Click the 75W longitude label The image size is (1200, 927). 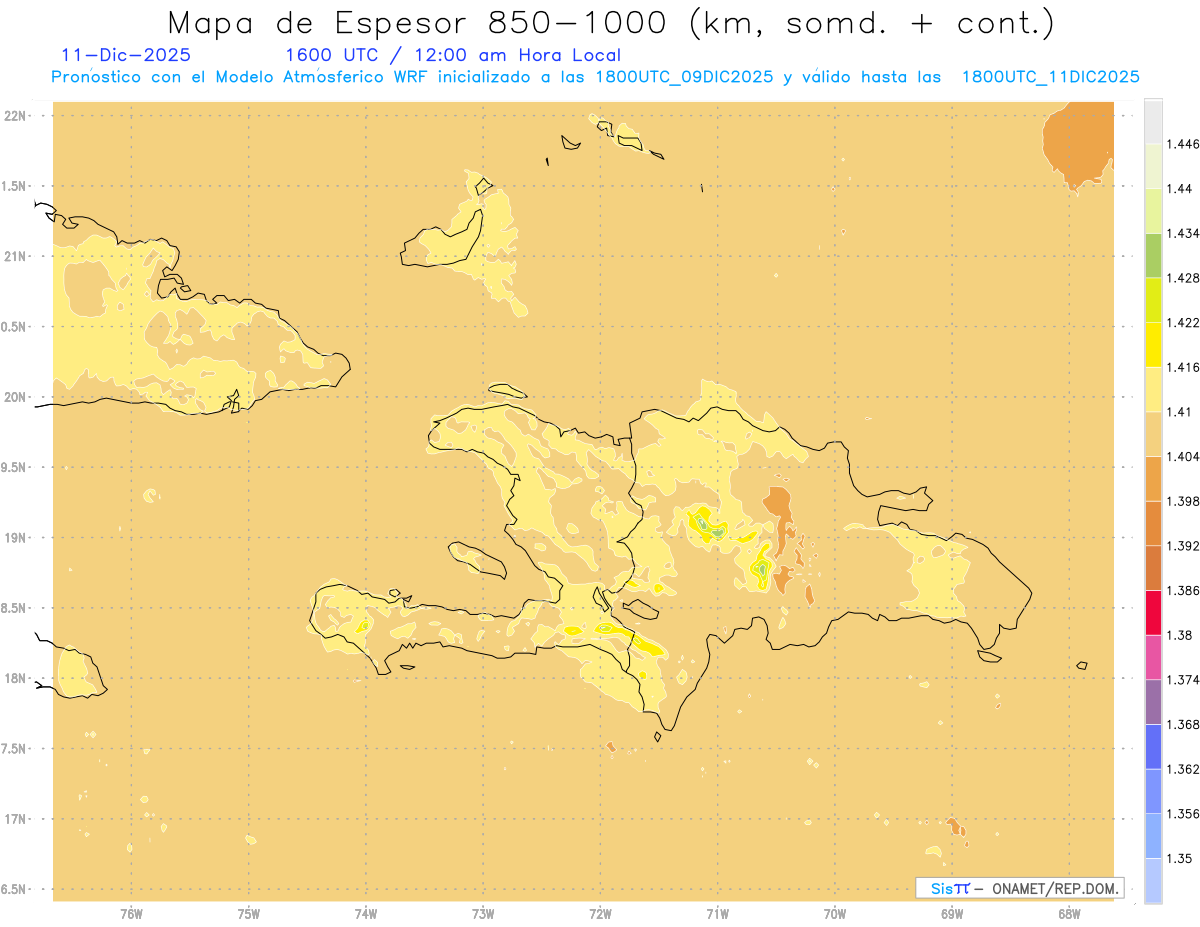point(249,913)
